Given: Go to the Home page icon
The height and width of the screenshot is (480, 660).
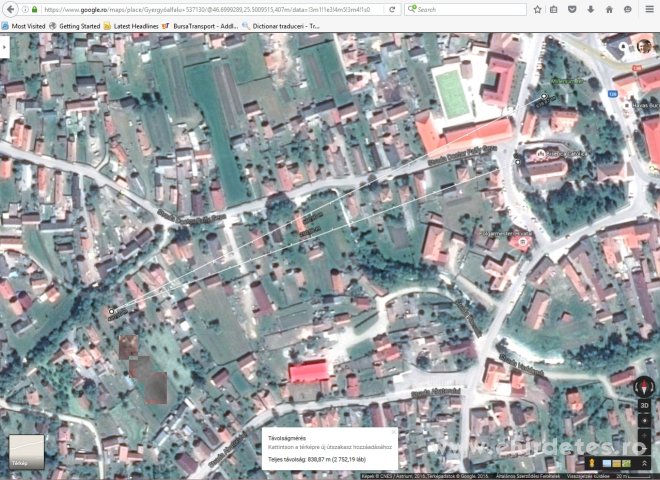Looking at the screenshot, I should [x=609, y=9].
